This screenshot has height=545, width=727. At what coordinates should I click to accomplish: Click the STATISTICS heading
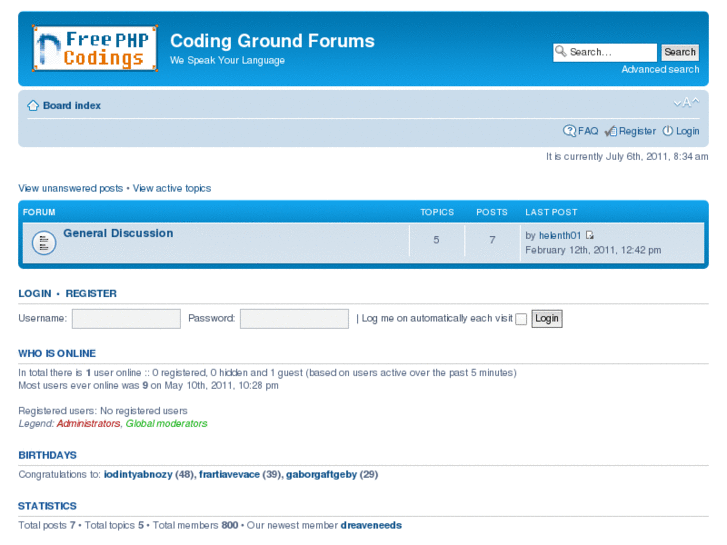point(47,506)
